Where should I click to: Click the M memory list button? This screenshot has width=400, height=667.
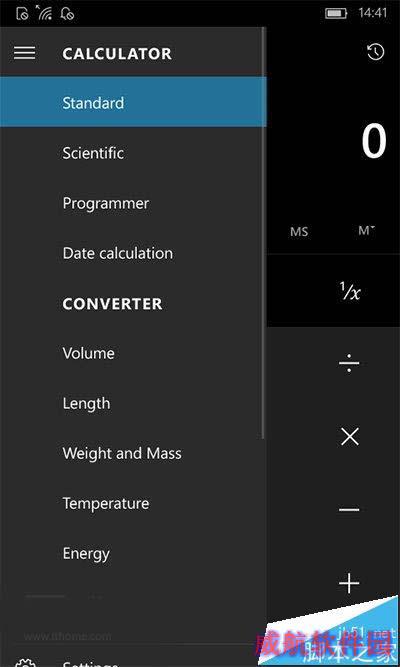click(366, 231)
